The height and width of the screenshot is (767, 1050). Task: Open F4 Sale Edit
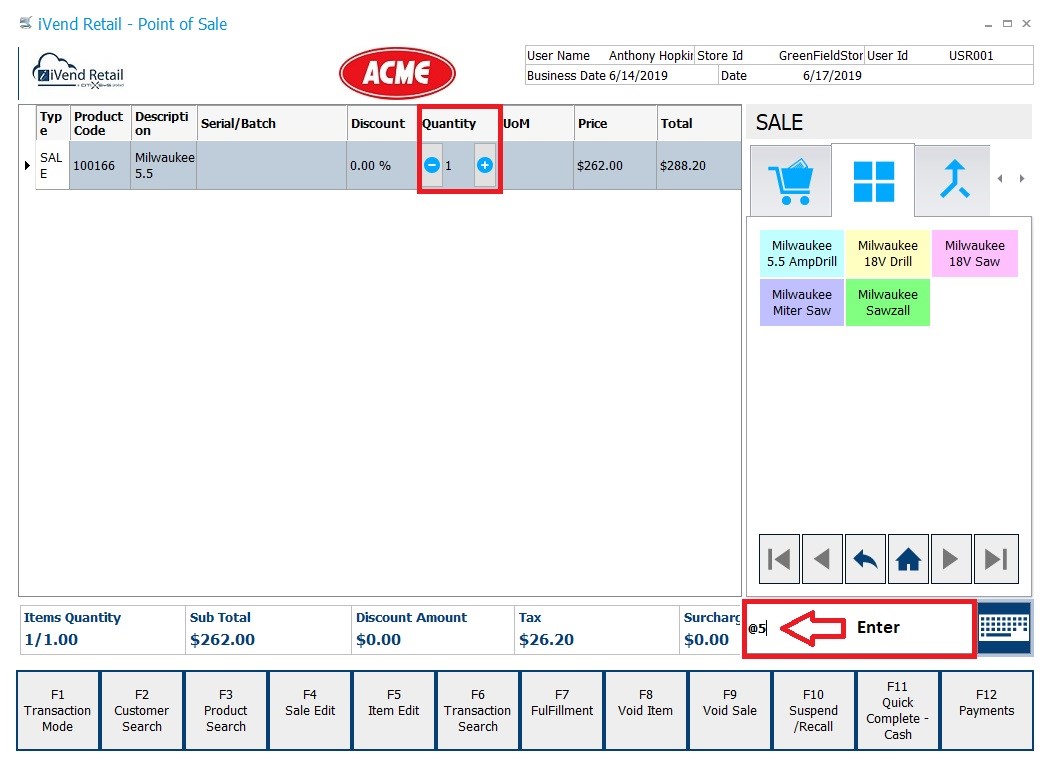pyautogui.click(x=310, y=711)
